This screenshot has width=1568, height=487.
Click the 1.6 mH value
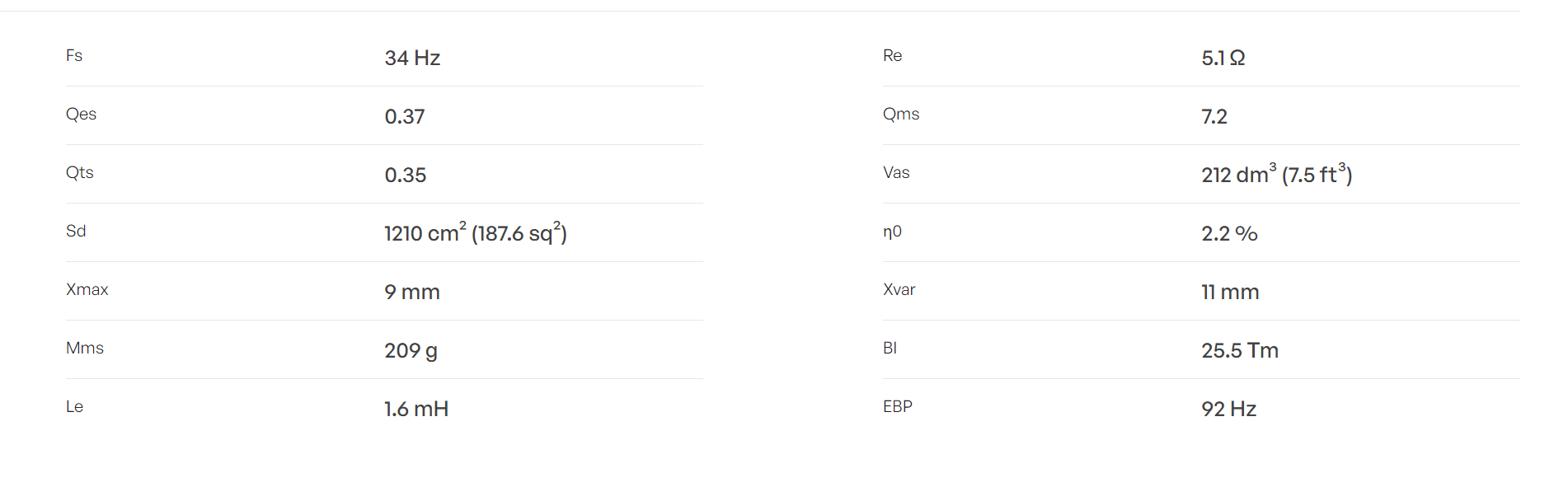tap(416, 409)
